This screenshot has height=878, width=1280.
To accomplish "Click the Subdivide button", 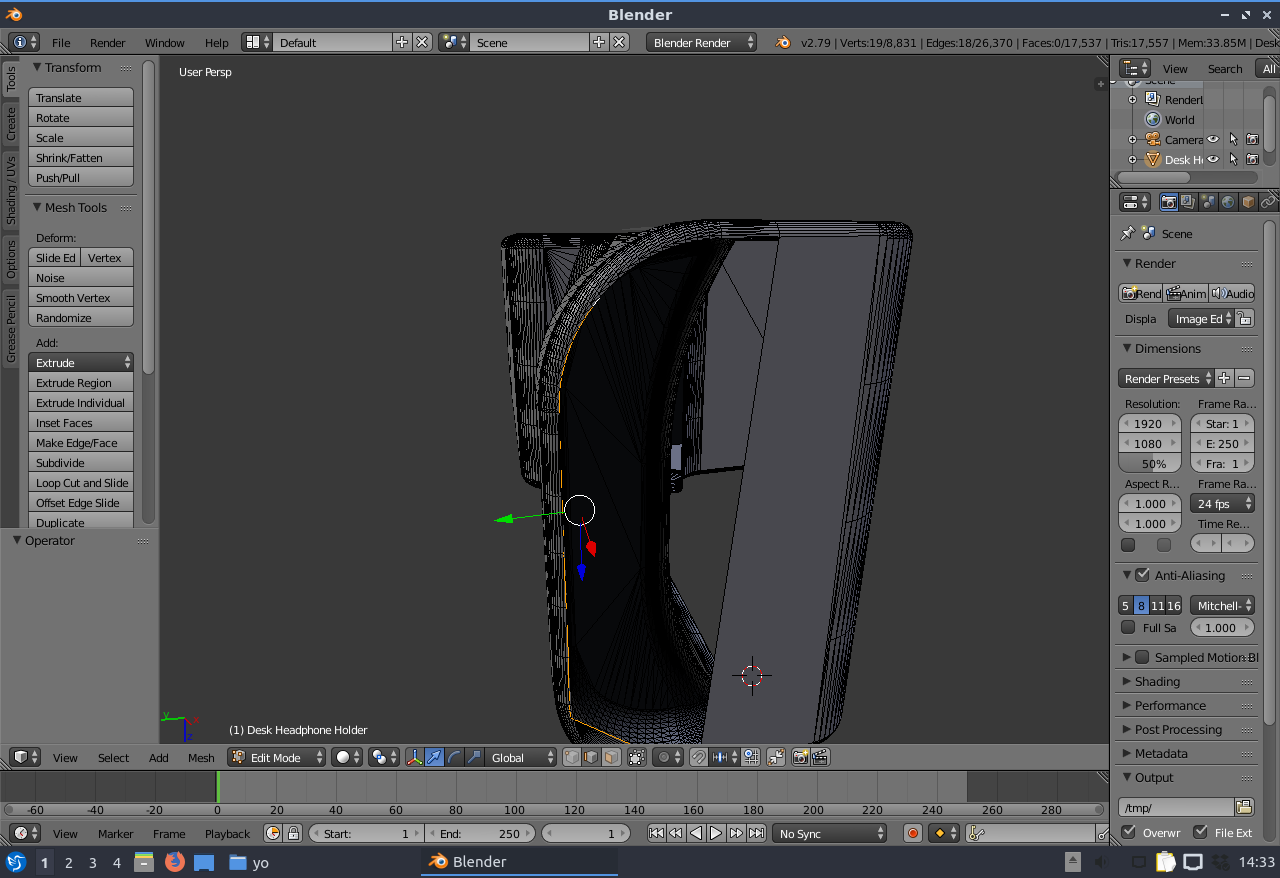I will click(81, 463).
